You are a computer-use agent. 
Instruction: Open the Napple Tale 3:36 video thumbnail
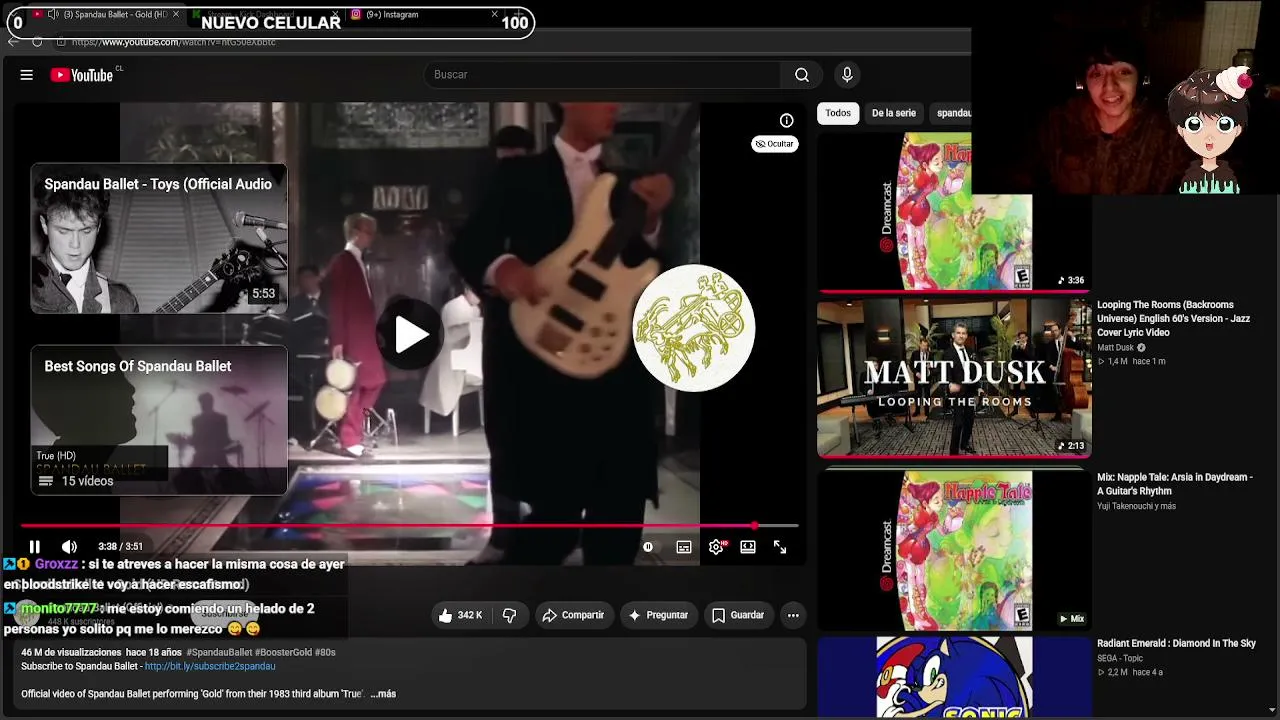pyautogui.click(x=954, y=211)
